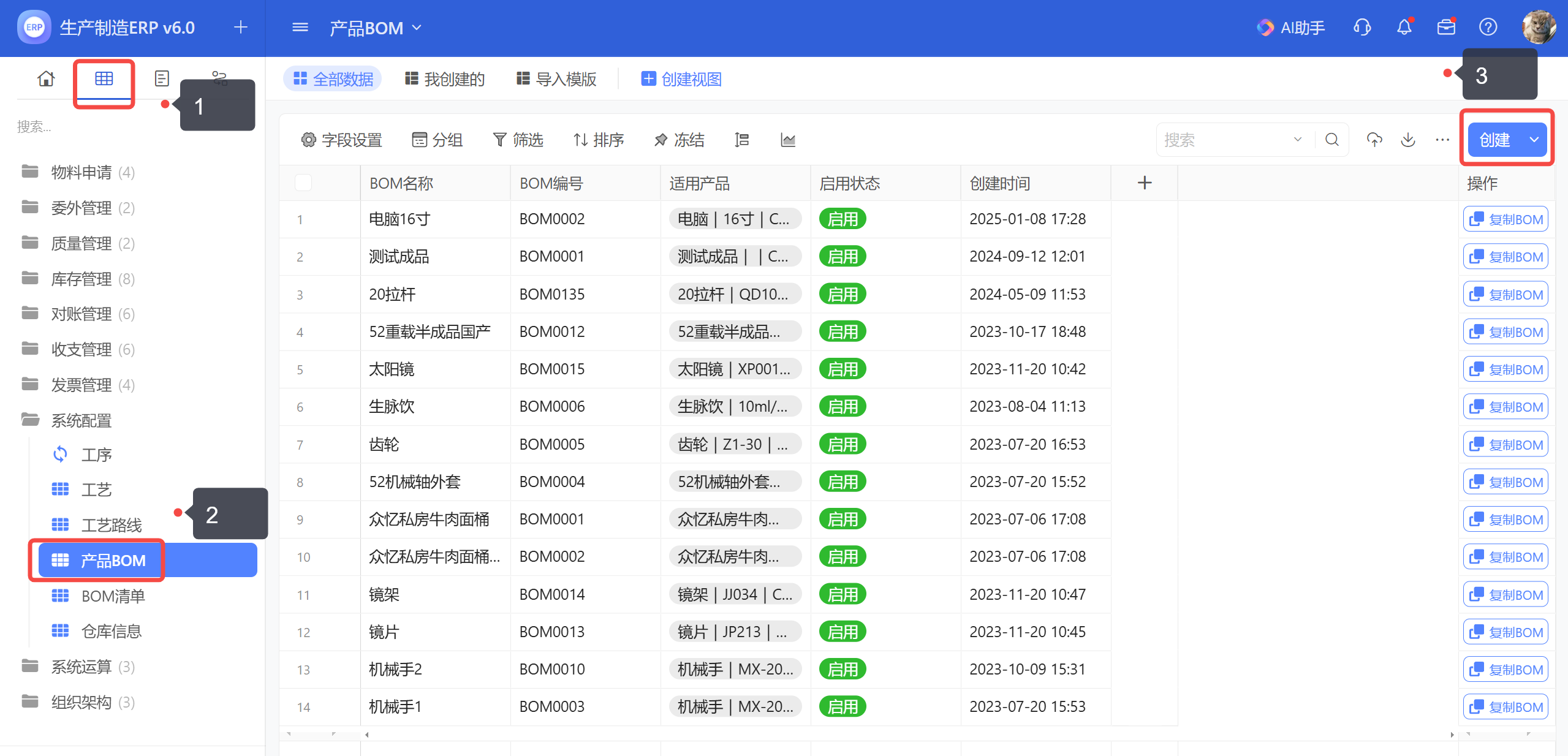1568x756 pixels.
Task: Switch to the table view sidebar icon
Action: (x=104, y=78)
